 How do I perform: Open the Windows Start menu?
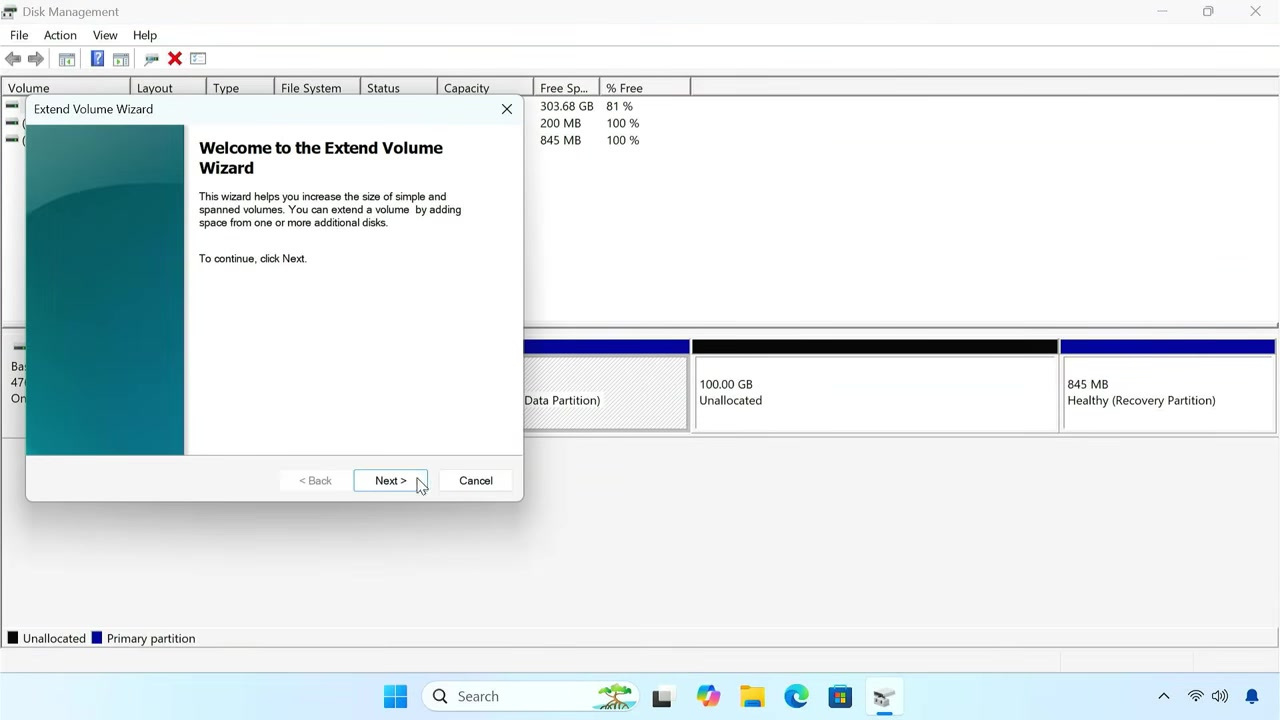(395, 696)
